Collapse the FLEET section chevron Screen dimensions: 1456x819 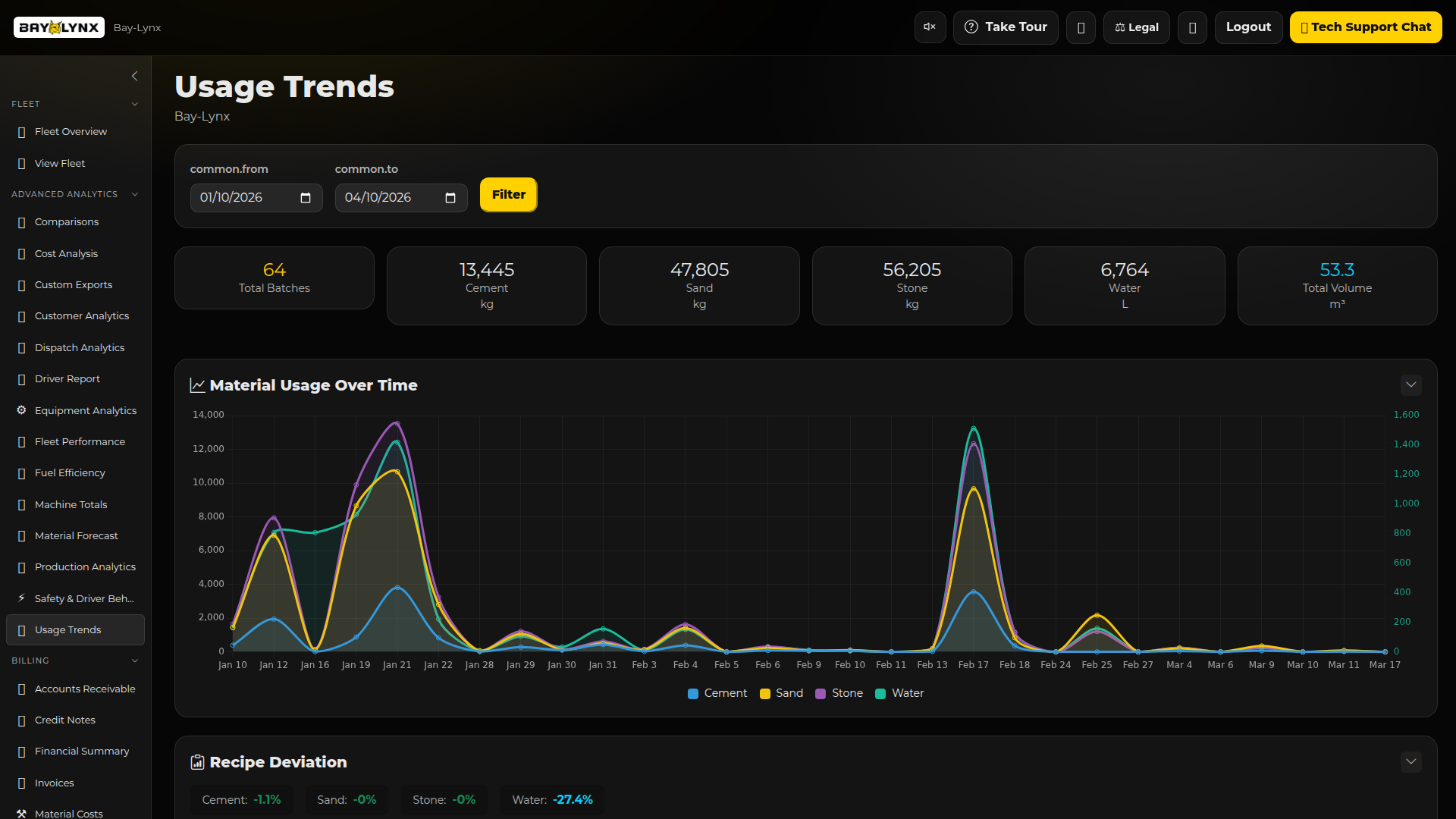click(135, 104)
